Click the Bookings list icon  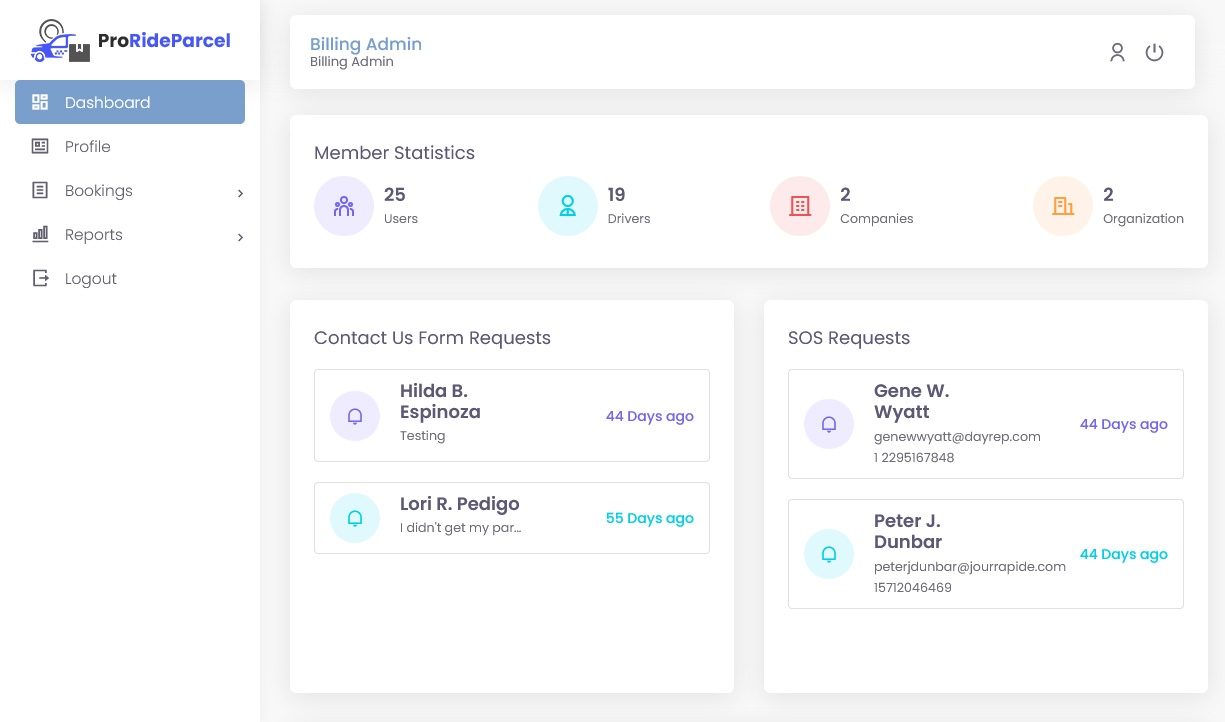(40, 190)
